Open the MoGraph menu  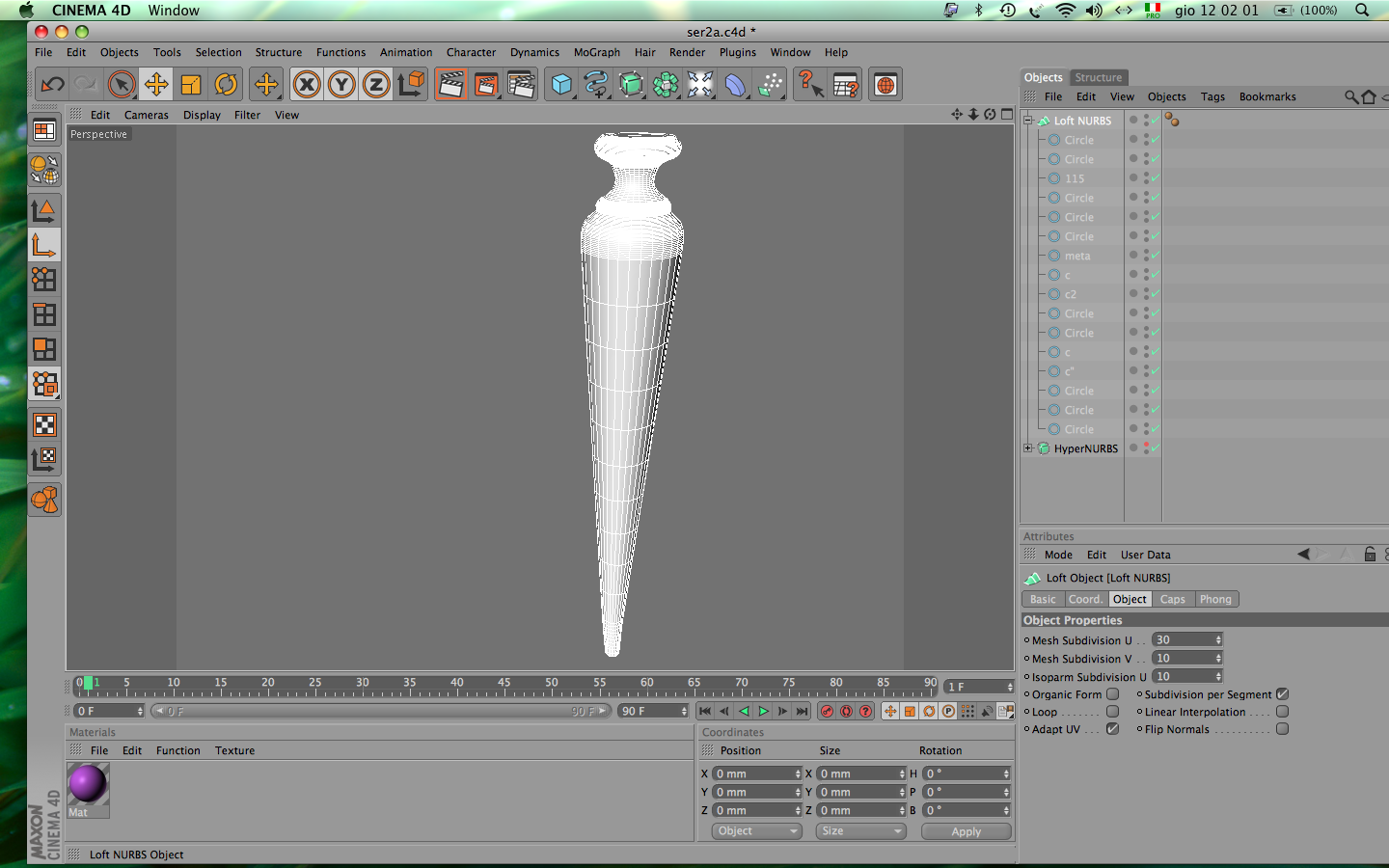[597, 52]
